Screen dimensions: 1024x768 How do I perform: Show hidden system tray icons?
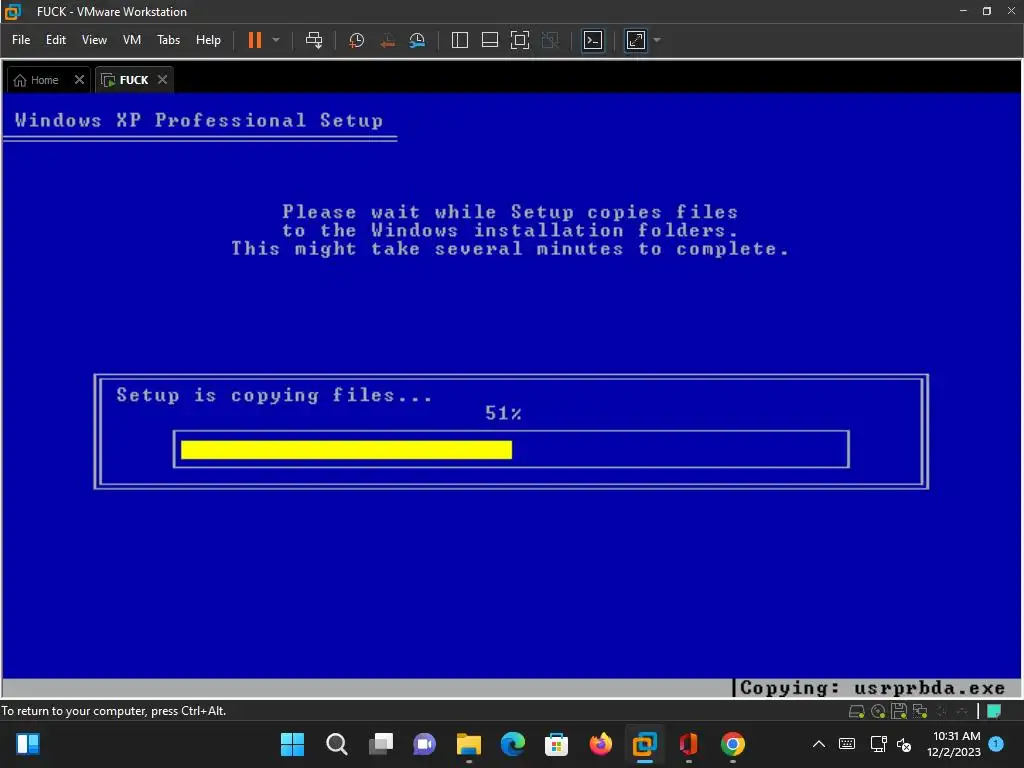(818, 744)
